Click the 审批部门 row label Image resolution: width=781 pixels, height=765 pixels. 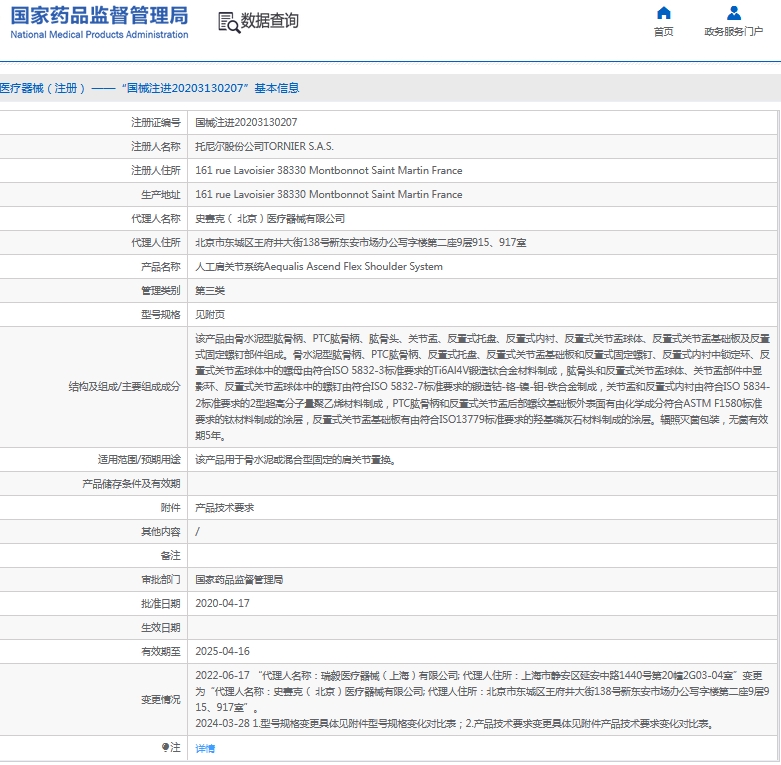160,580
